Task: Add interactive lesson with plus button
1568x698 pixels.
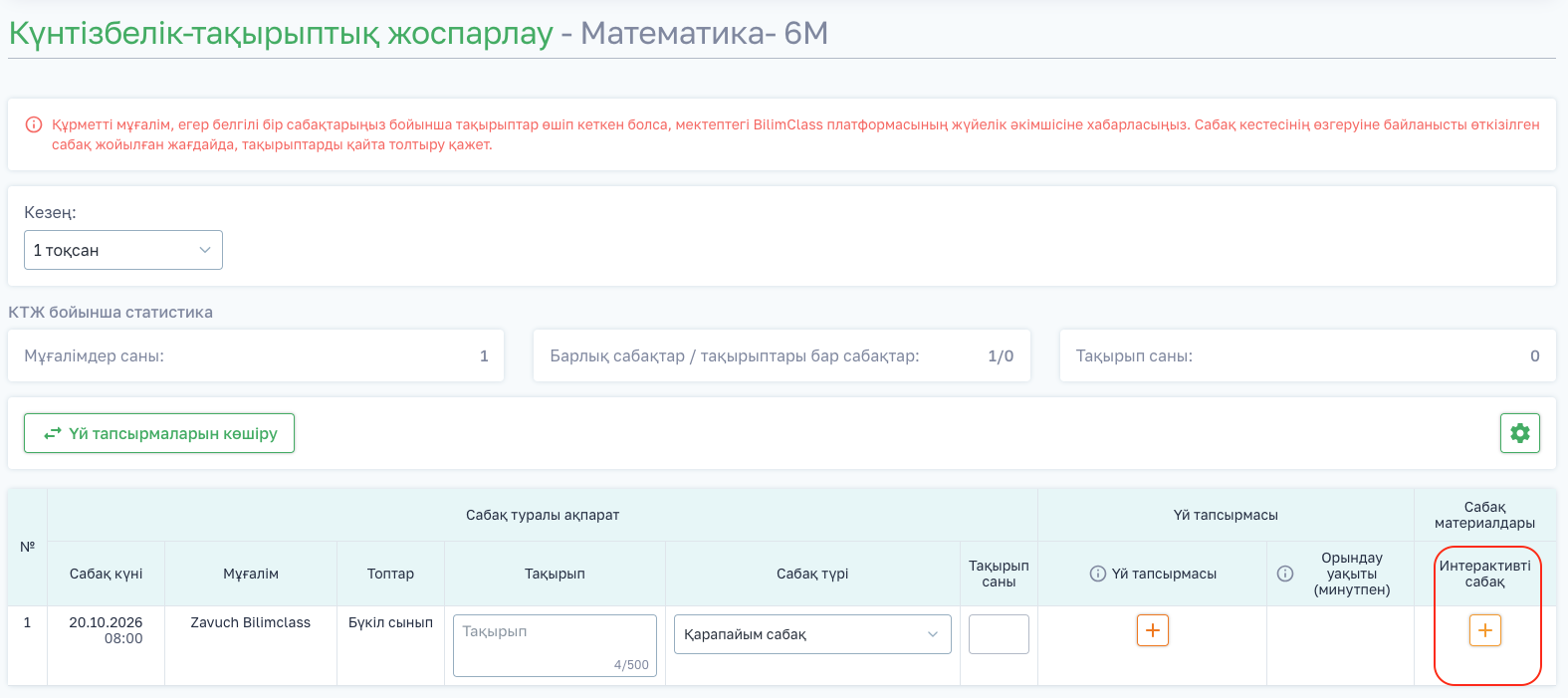Action: [1484, 630]
